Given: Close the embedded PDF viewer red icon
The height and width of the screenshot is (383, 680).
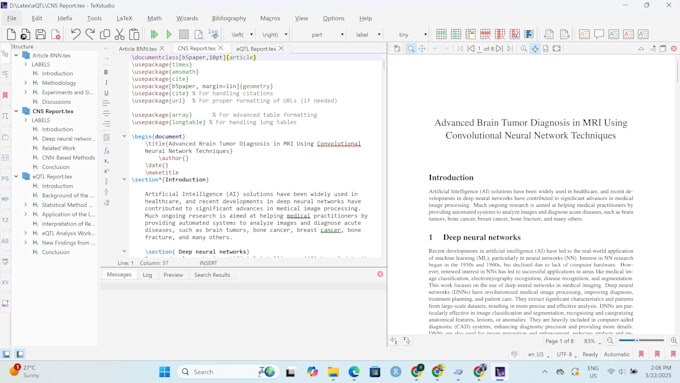Looking at the screenshot, I should click(x=673, y=49).
